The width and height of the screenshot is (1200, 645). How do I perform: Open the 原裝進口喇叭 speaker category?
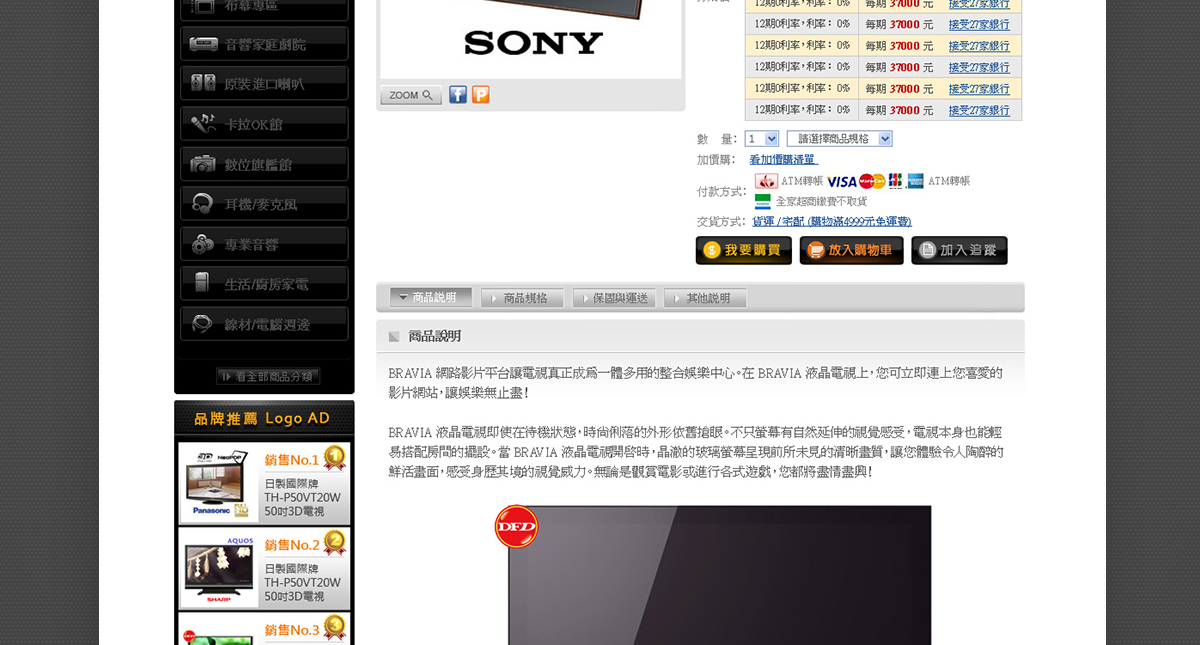click(x=264, y=84)
